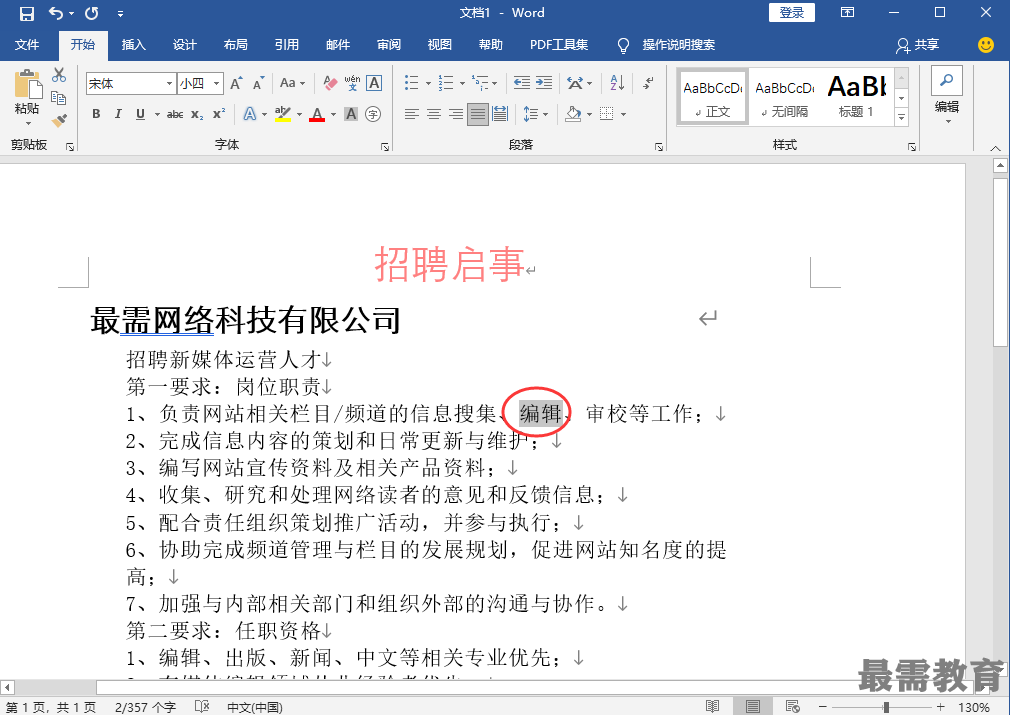Toggle justified alignment button
The width and height of the screenshot is (1010, 715).
[x=477, y=114]
